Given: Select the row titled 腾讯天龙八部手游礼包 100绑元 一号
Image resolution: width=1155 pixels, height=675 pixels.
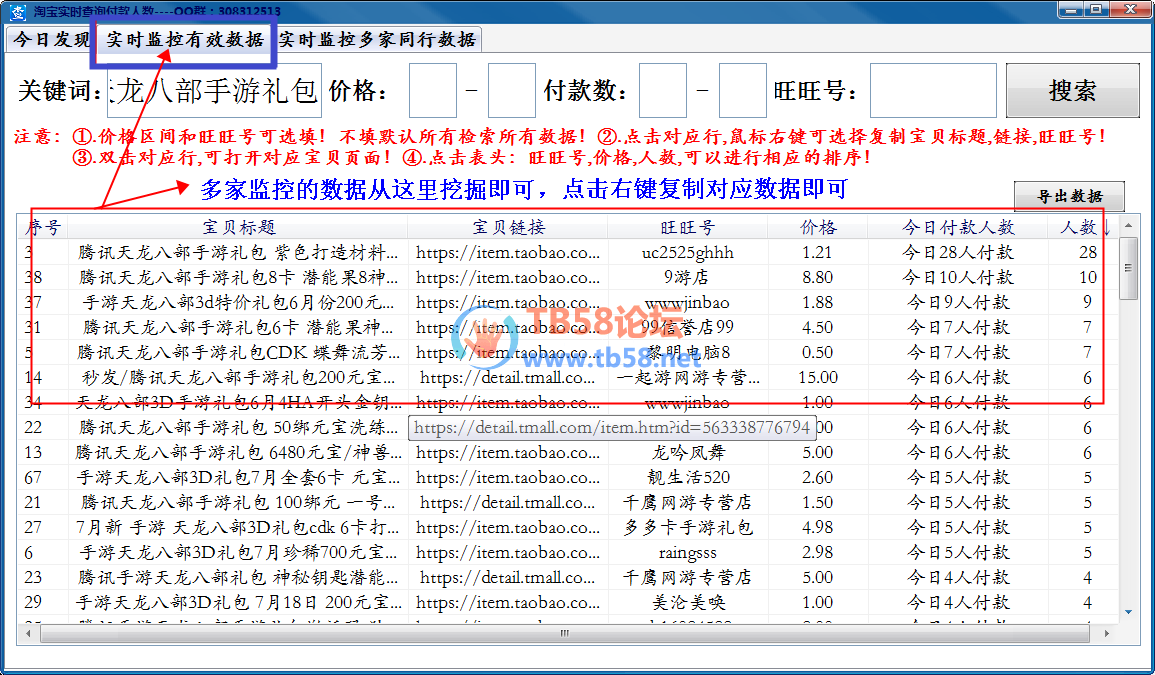Looking at the screenshot, I should click(x=567, y=503).
